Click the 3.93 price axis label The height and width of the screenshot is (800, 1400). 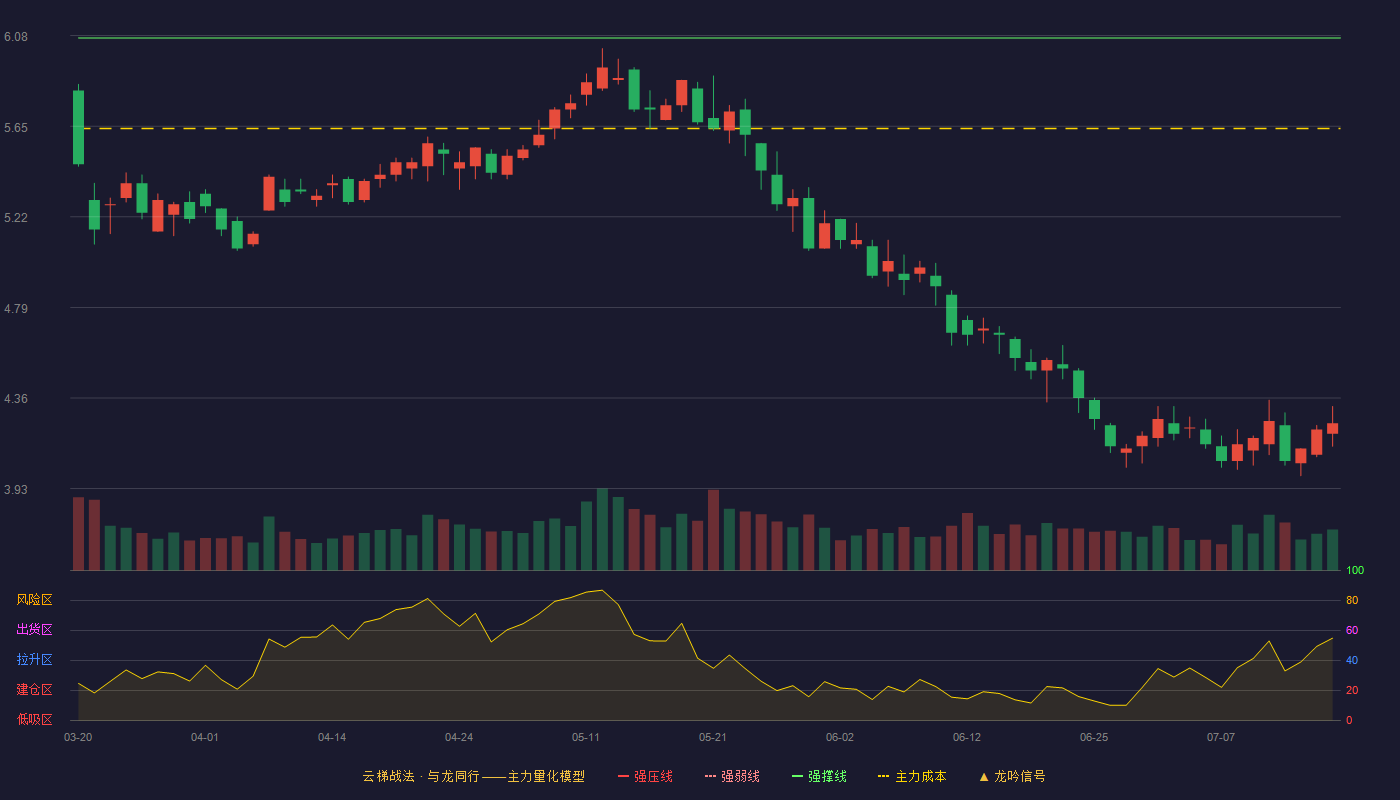(16, 490)
